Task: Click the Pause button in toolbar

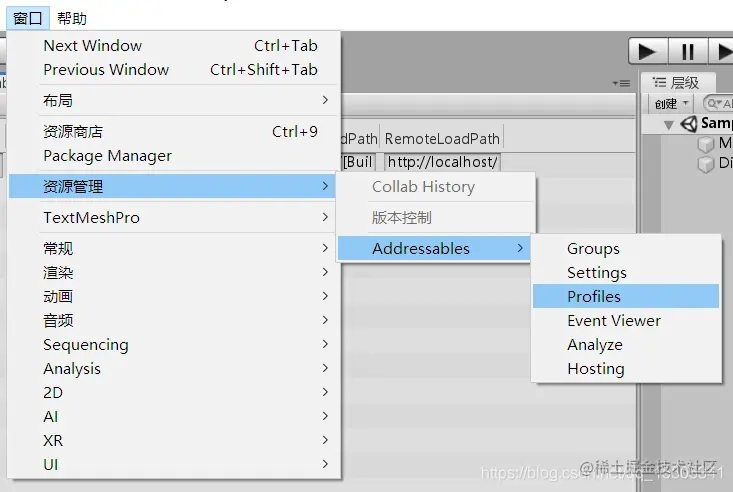Action: pos(688,51)
